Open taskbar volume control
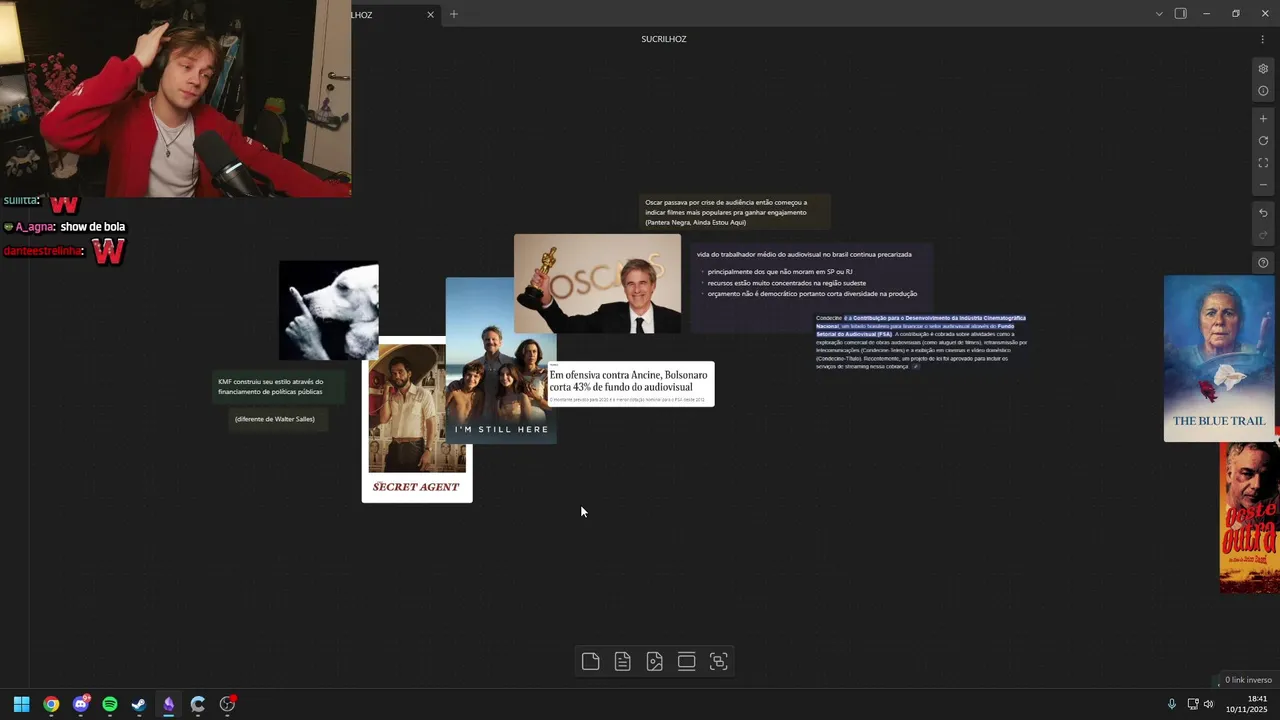 pyautogui.click(x=1208, y=704)
